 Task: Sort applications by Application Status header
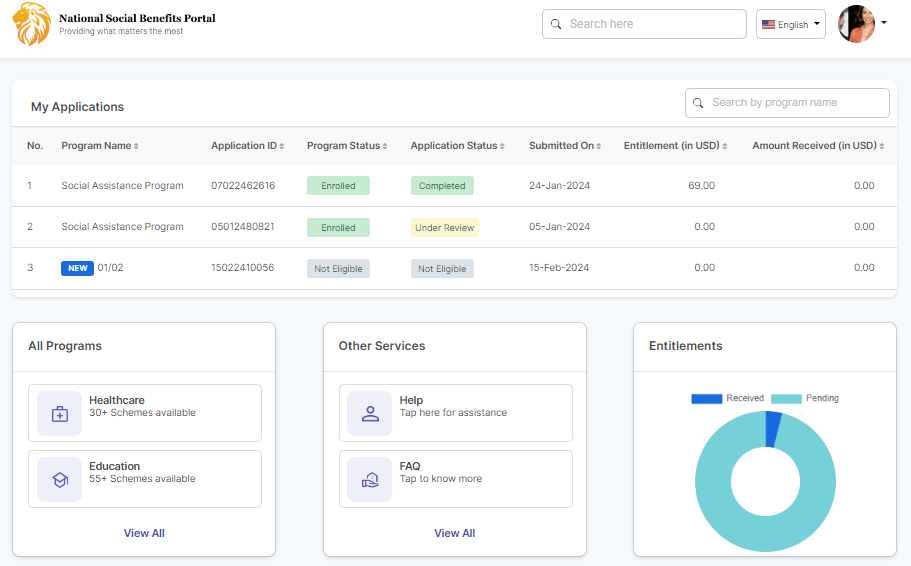(458, 146)
